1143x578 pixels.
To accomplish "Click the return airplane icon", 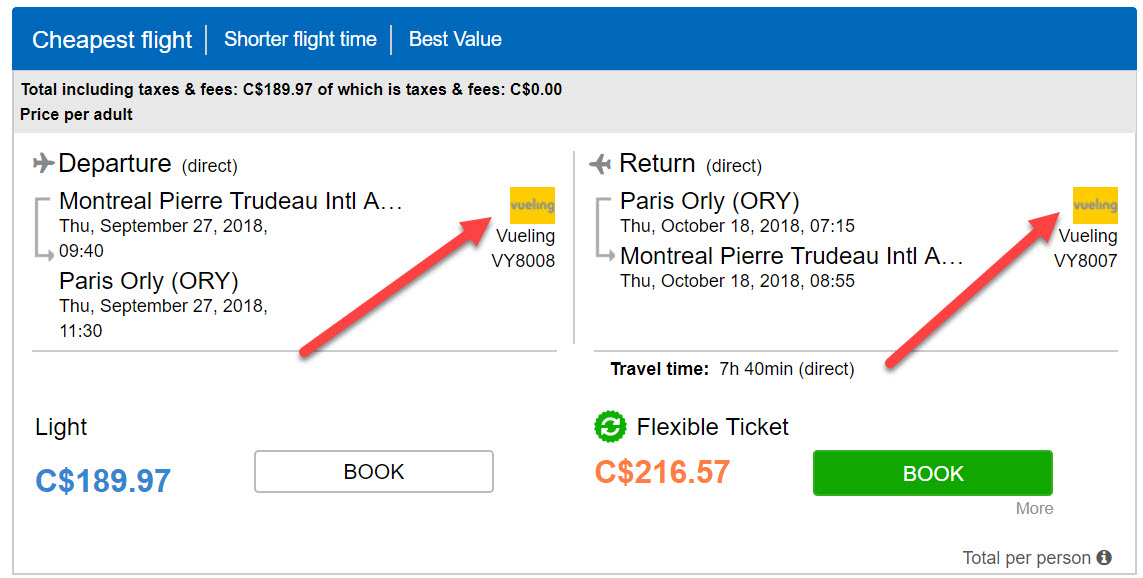I will click(x=600, y=163).
